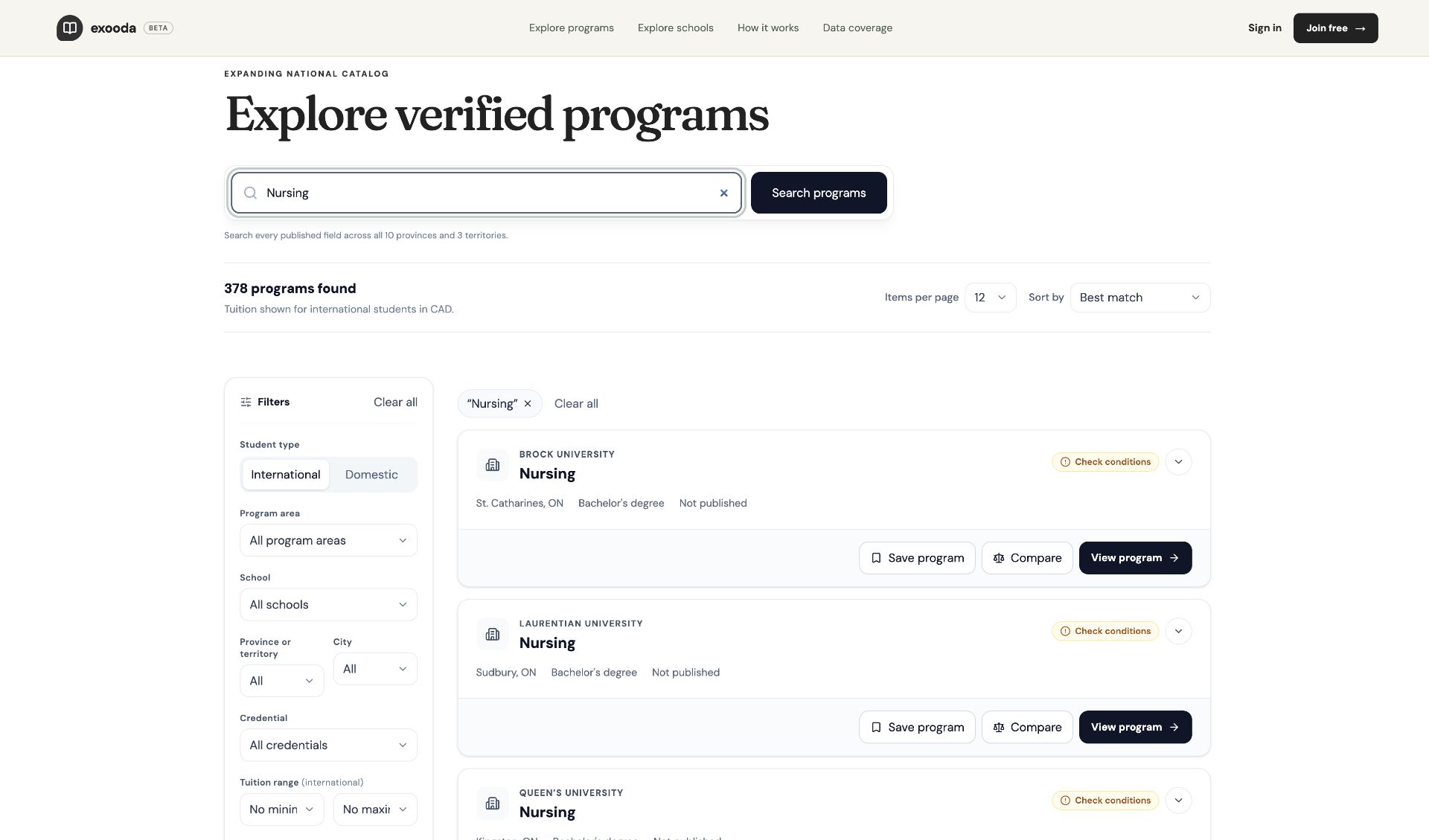This screenshot has width=1429, height=840.
Task: Open the Province or territory dropdown
Action: pos(281,681)
